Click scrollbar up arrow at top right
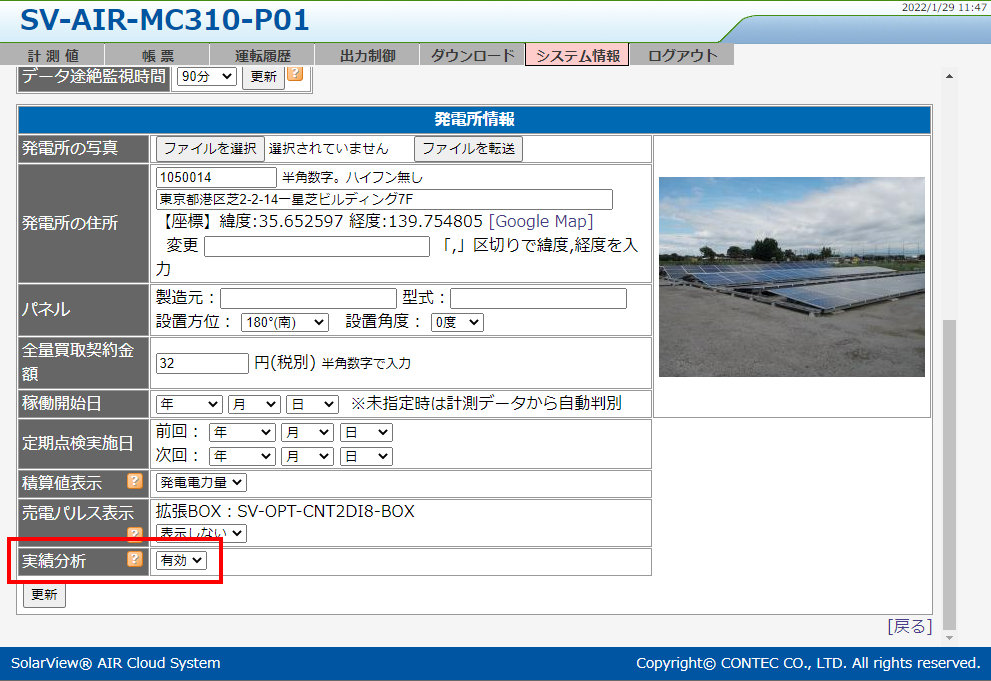This screenshot has height=681, width=991. (949, 76)
